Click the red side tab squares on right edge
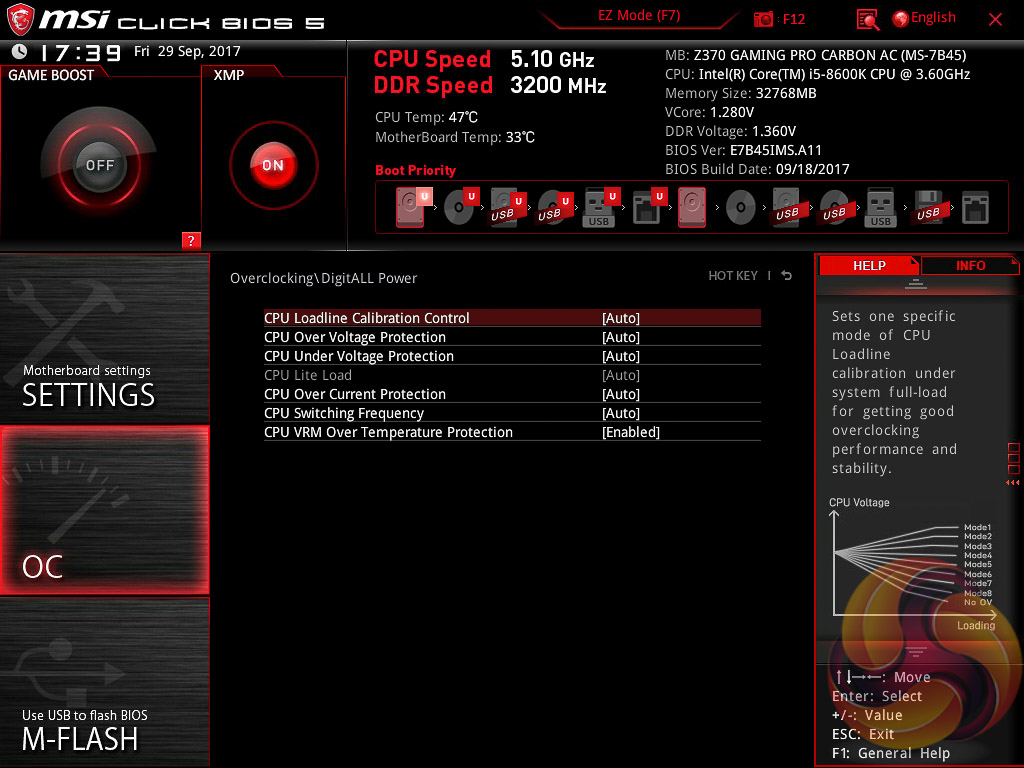The image size is (1024, 768). 1014,459
